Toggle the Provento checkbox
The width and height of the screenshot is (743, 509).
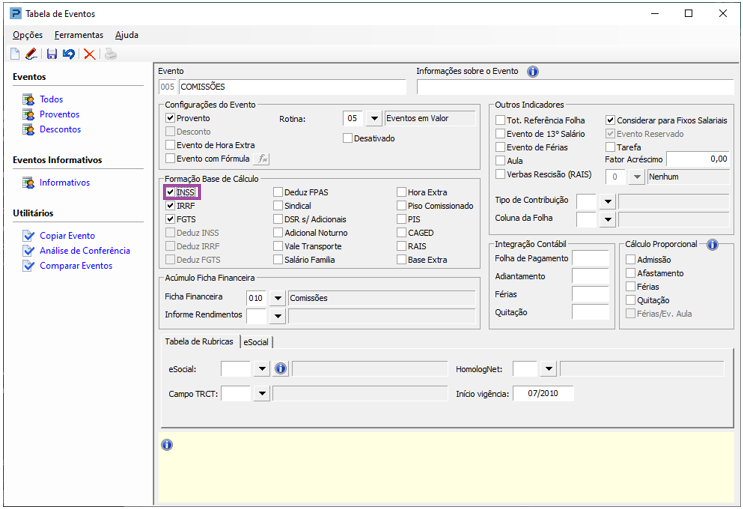(x=170, y=118)
